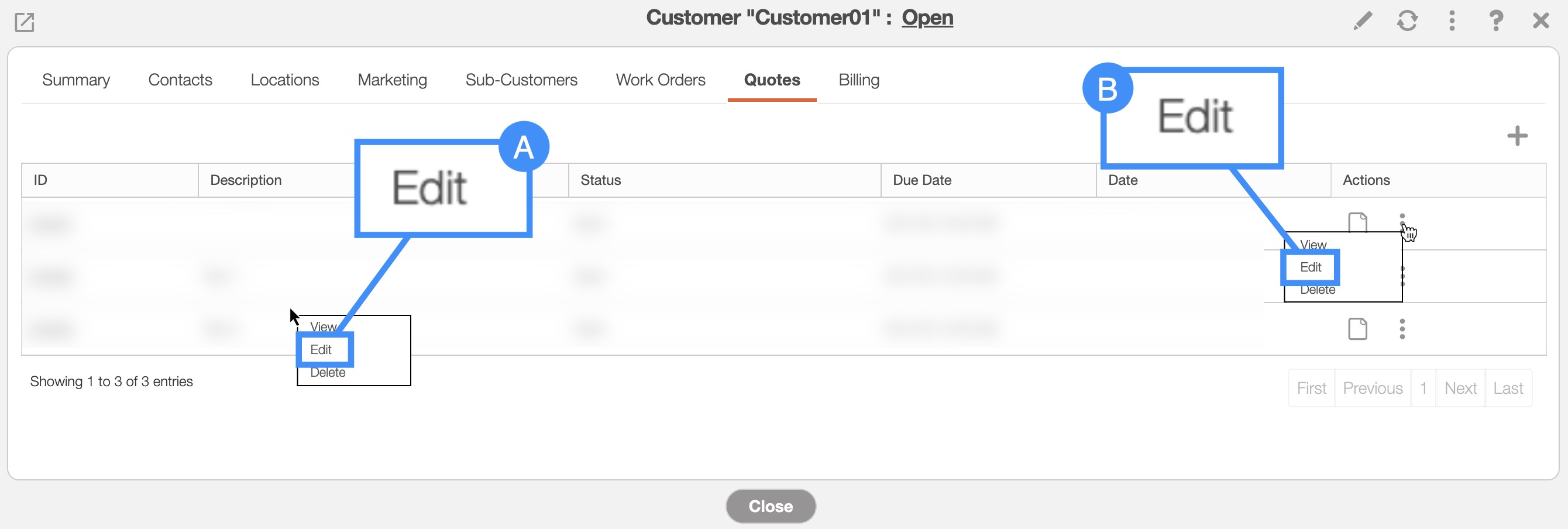Switch to the Summary tab
The width and height of the screenshot is (1568, 529).
(76, 80)
